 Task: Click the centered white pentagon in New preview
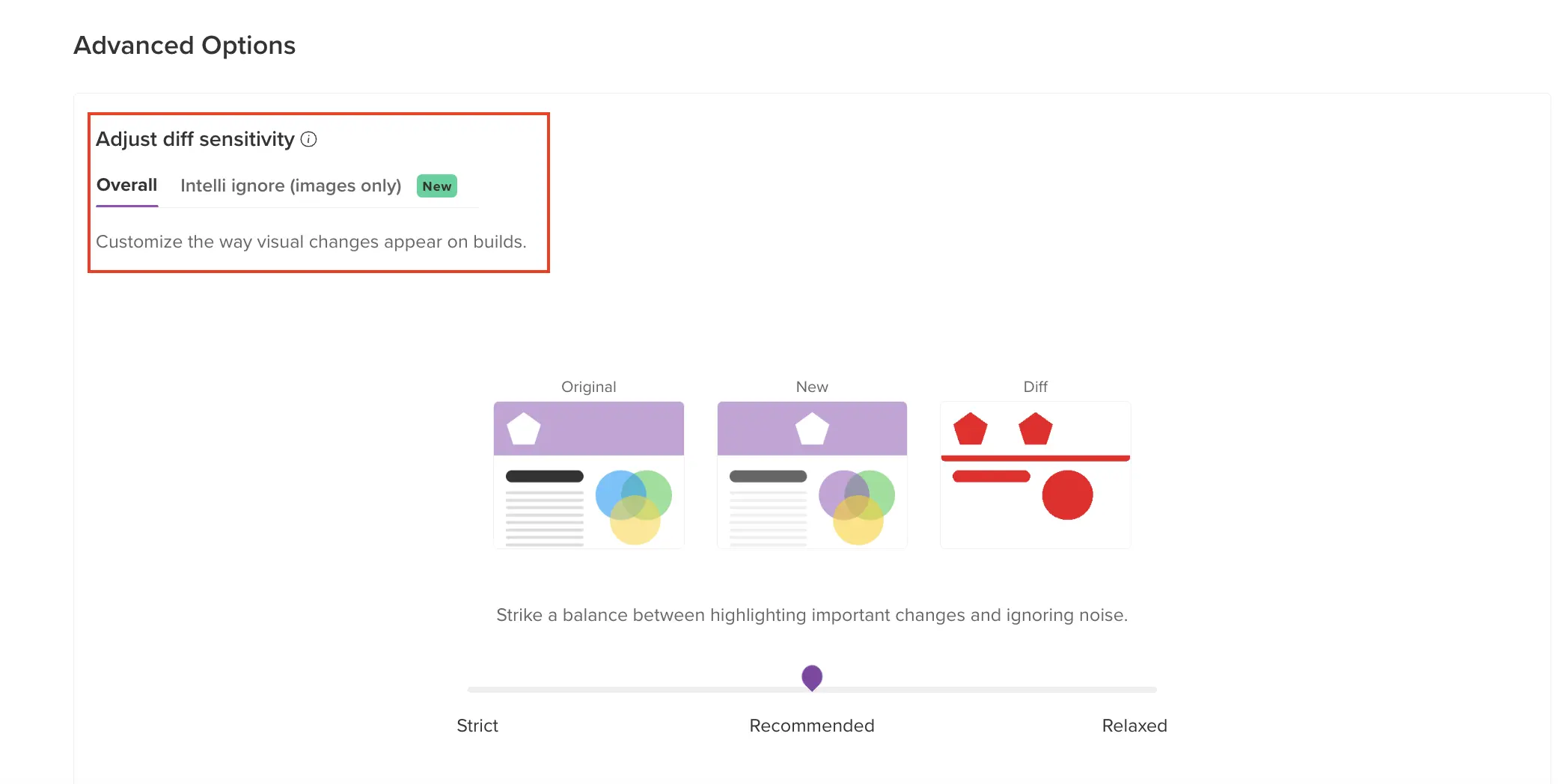812,429
